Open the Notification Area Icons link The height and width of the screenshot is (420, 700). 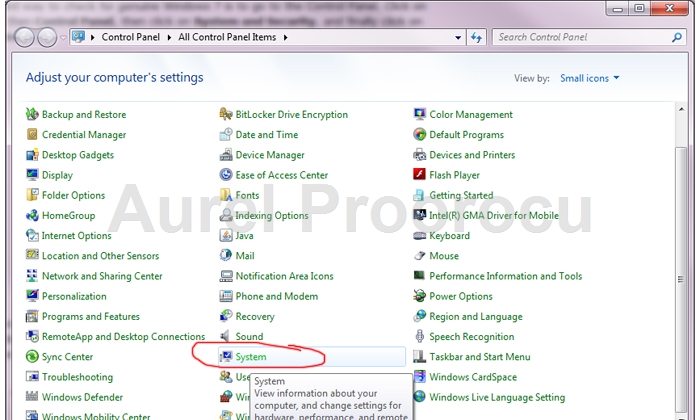tap(284, 276)
